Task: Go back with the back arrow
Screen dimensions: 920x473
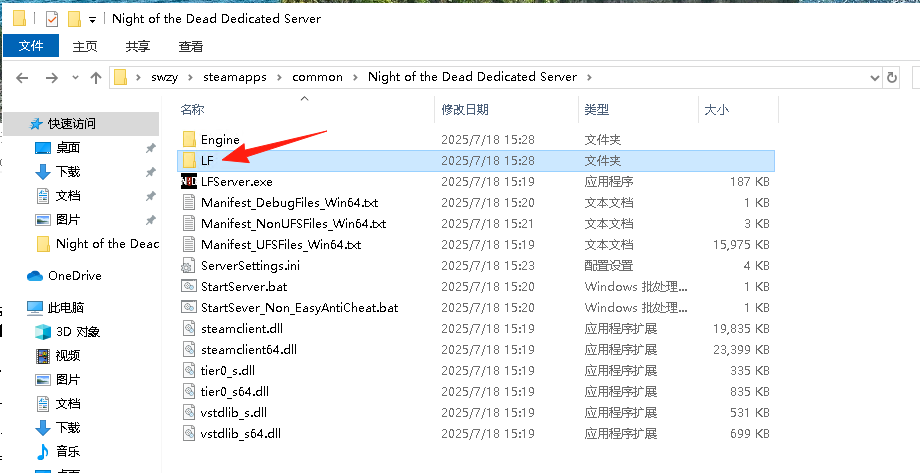Action: tap(22, 77)
